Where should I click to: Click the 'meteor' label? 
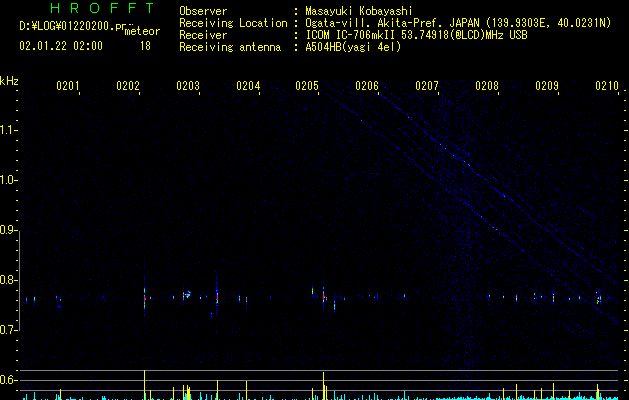(142, 31)
